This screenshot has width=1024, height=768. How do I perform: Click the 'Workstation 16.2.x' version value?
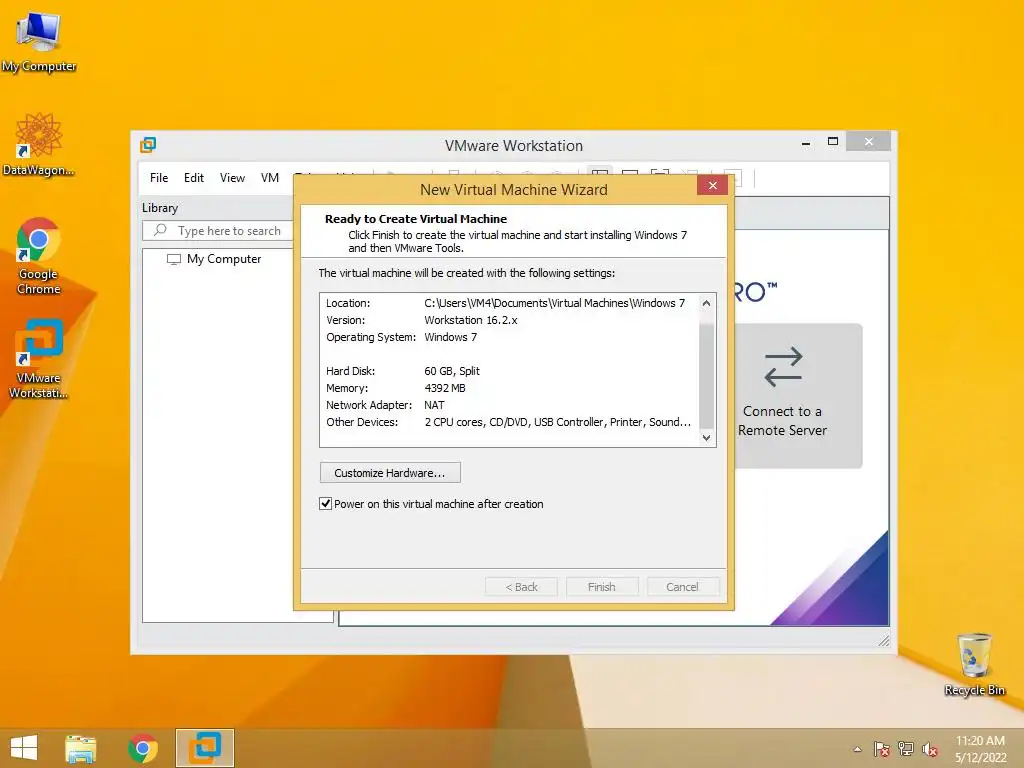(x=471, y=320)
